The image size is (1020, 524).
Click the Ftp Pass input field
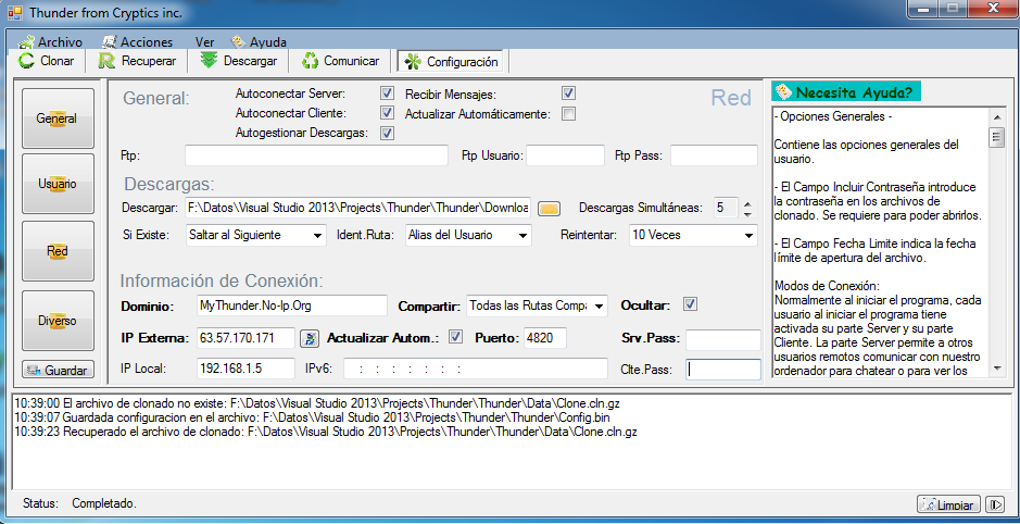714,156
